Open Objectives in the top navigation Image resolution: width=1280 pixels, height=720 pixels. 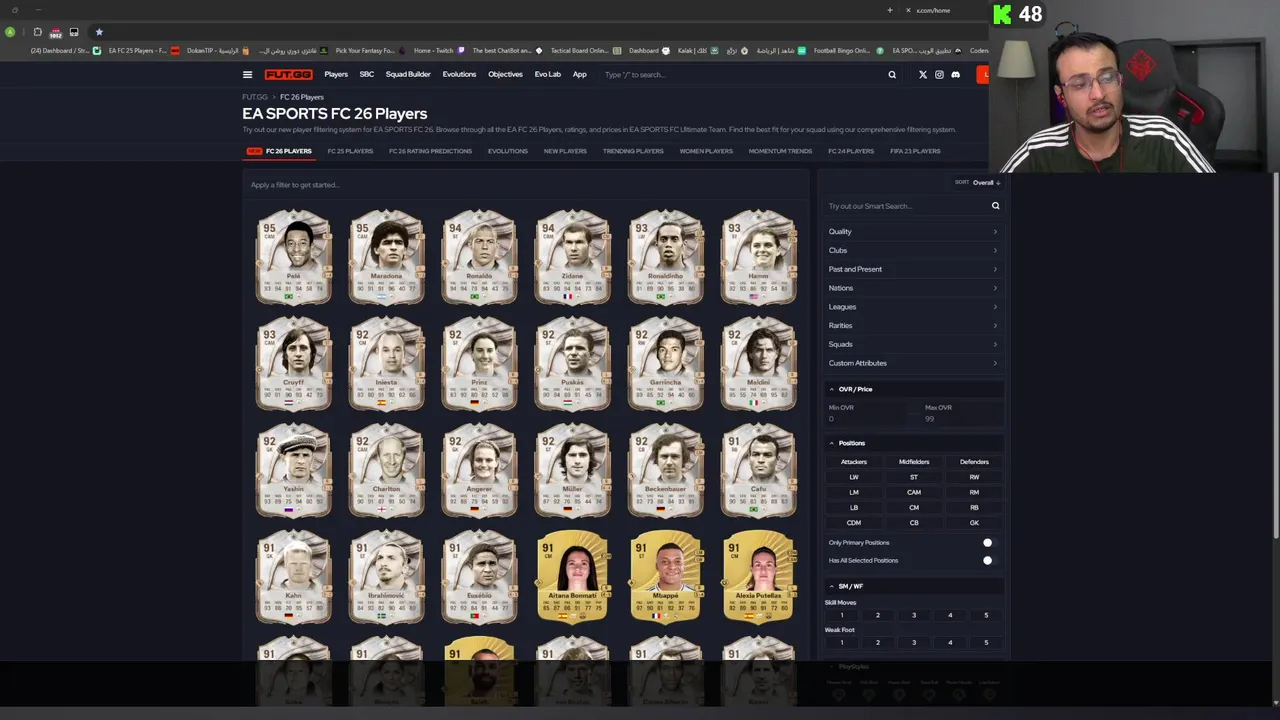[x=505, y=74]
